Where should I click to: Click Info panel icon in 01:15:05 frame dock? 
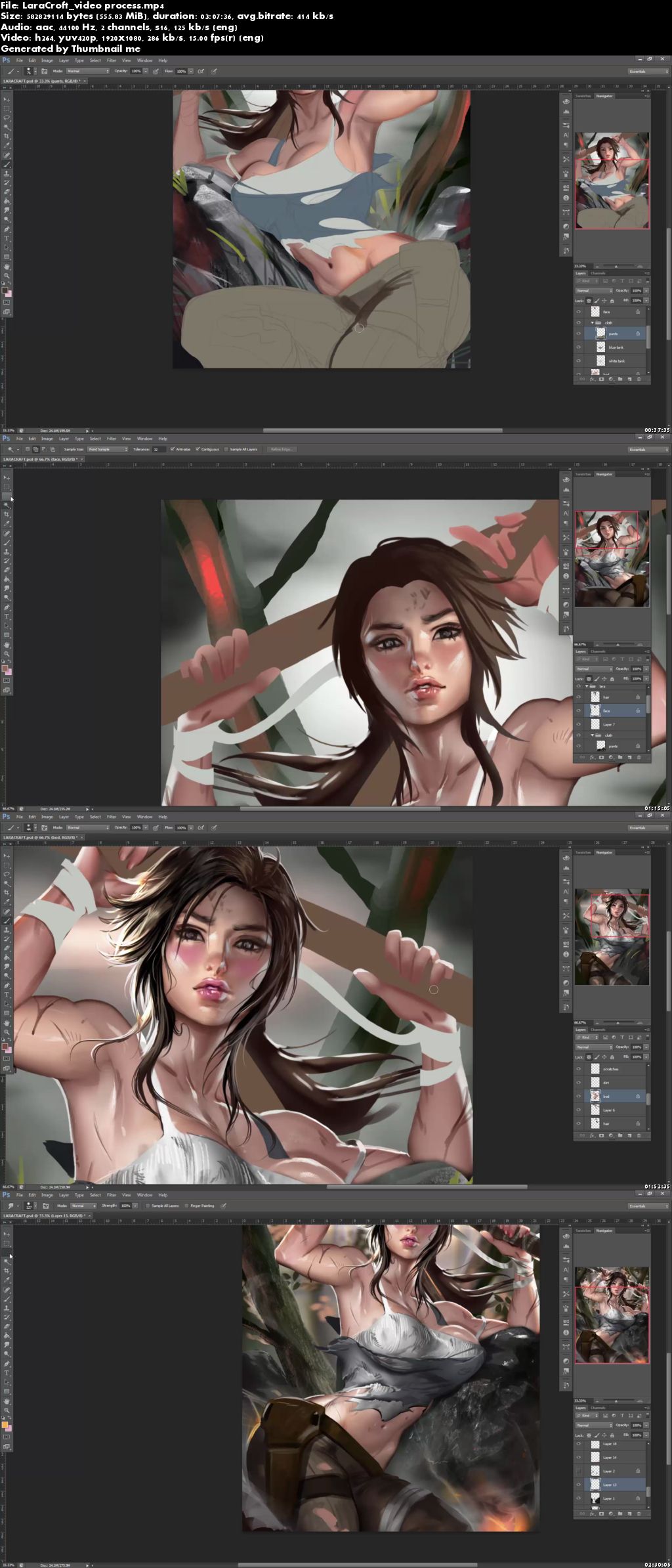pyautogui.click(x=566, y=576)
